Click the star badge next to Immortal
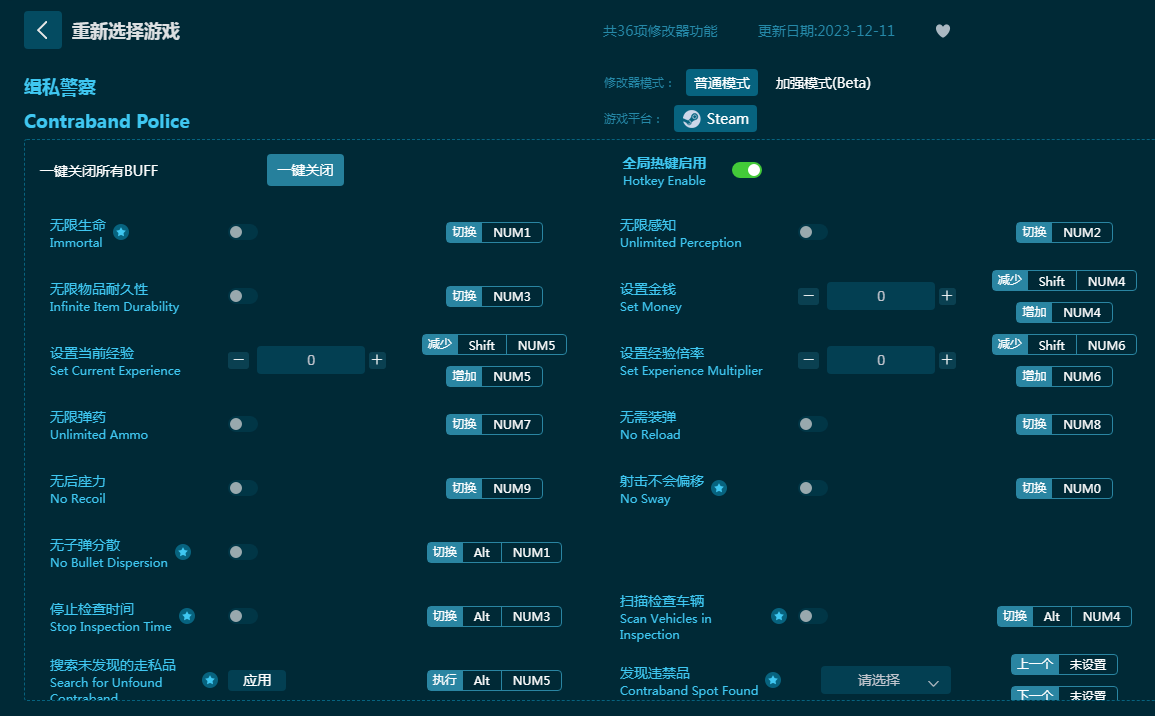This screenshot has width=1155, height=716. click(x=122, y=232)
